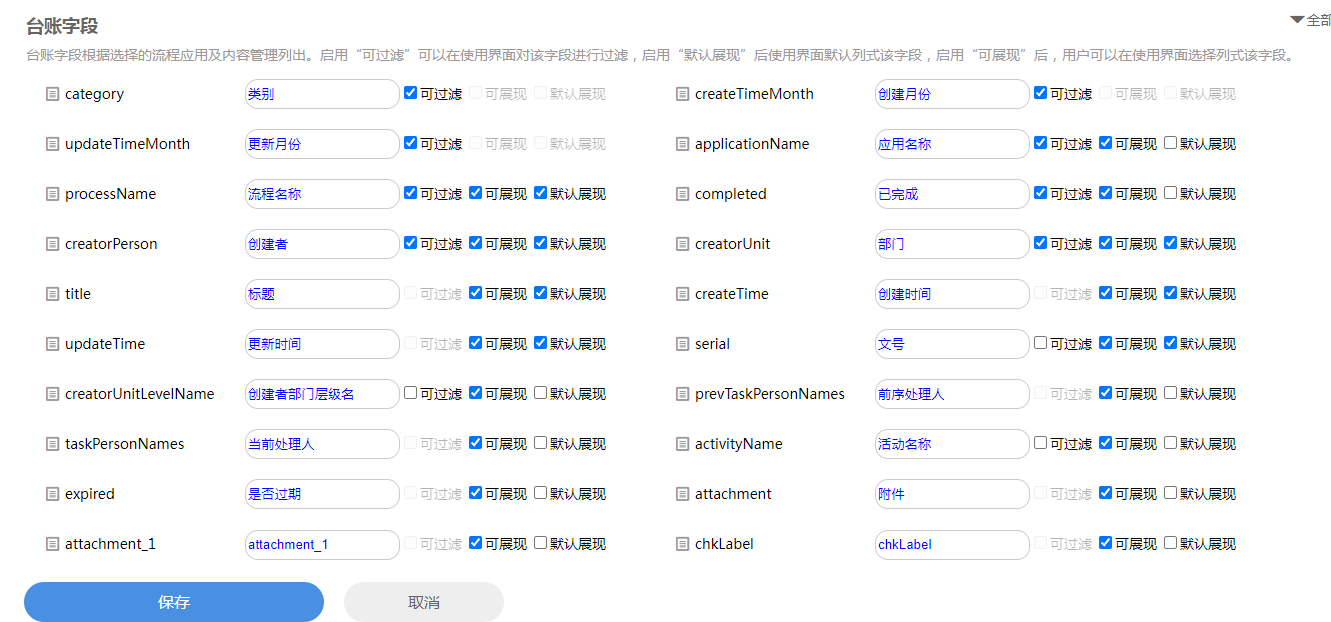Click the field icon beside creatorPerson

click(53, 244)
